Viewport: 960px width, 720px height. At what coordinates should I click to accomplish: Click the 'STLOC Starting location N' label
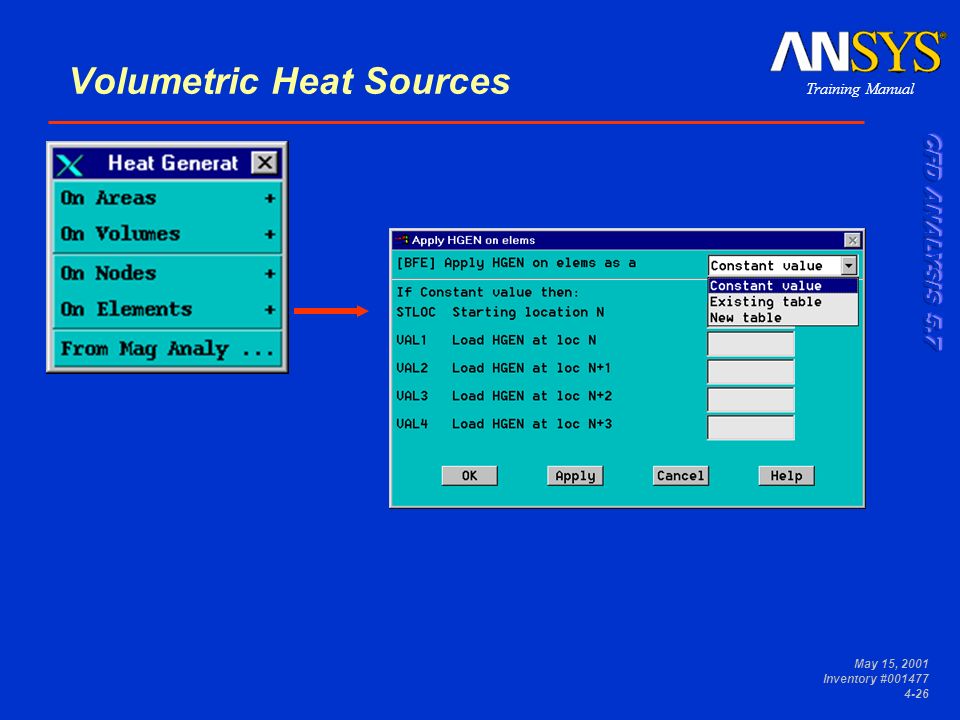click(500, 312)
